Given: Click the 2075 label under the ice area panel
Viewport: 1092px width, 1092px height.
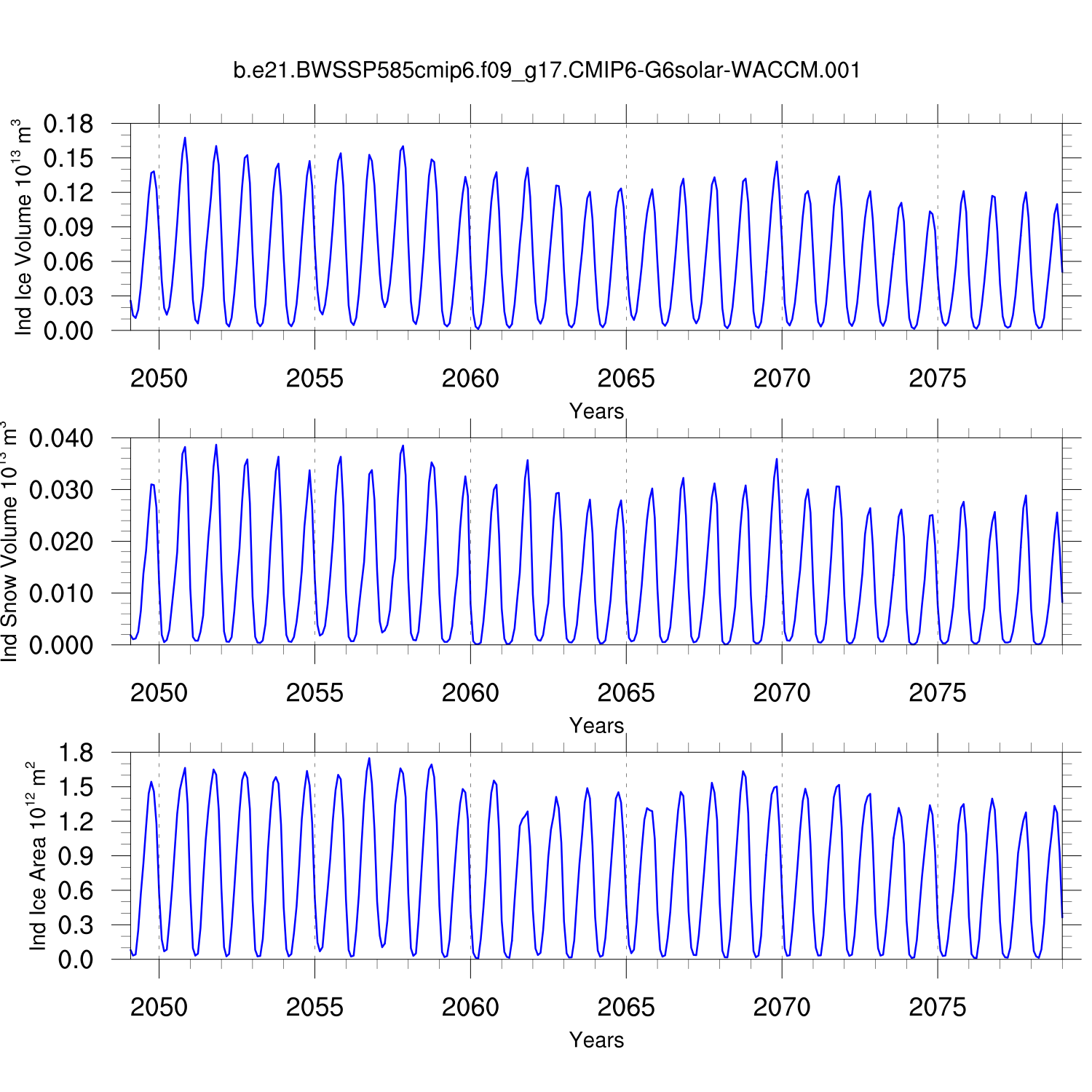Looking at the screenshot, I should click(x=937, y=1008).
